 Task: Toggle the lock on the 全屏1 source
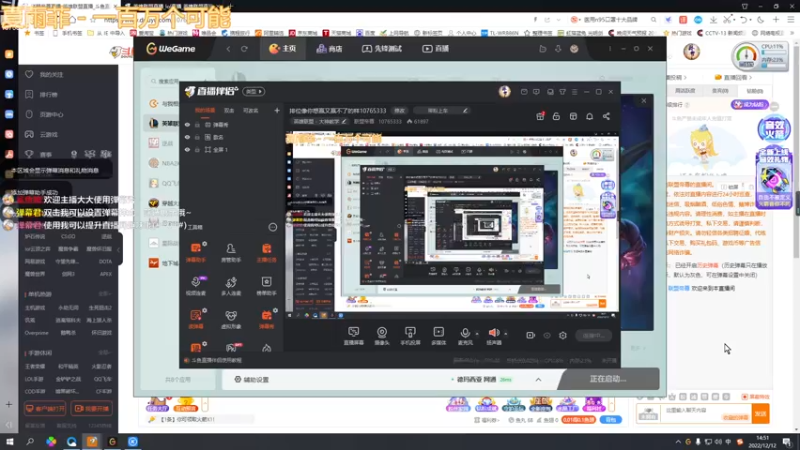coord(197,150)
